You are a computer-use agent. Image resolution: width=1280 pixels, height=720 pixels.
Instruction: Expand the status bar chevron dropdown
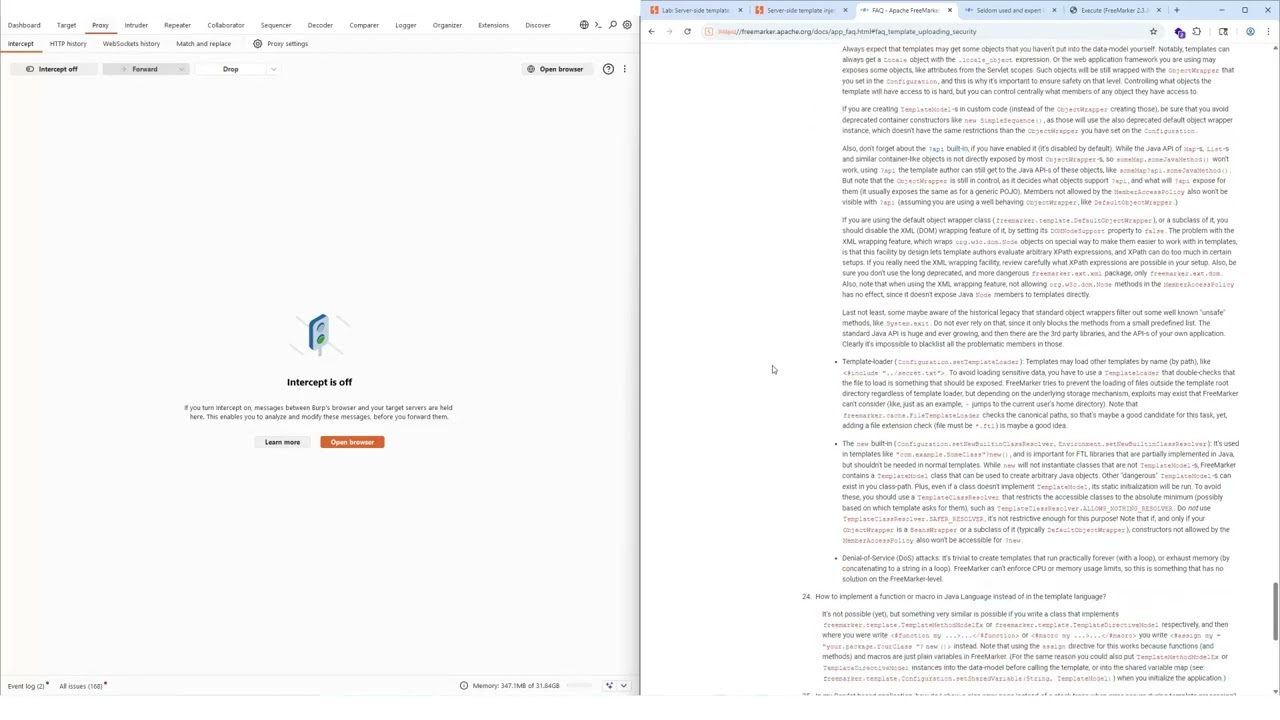point(623,686)
